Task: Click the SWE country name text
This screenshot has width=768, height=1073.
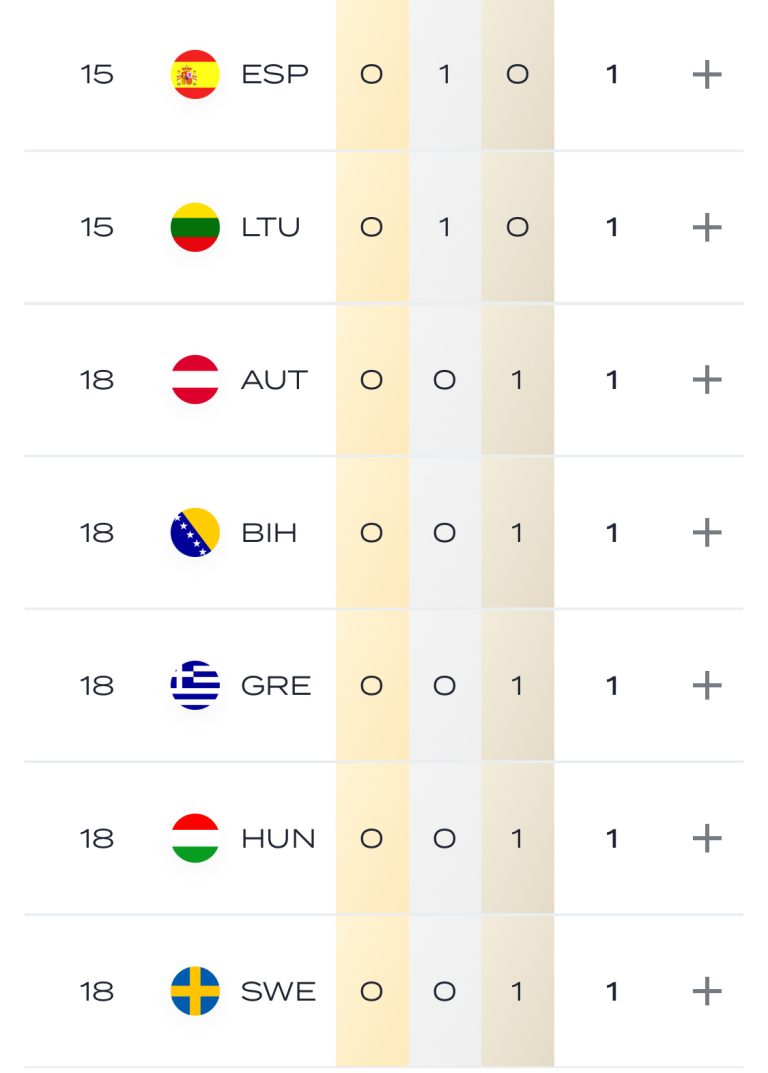Action: tap(278, 991)
